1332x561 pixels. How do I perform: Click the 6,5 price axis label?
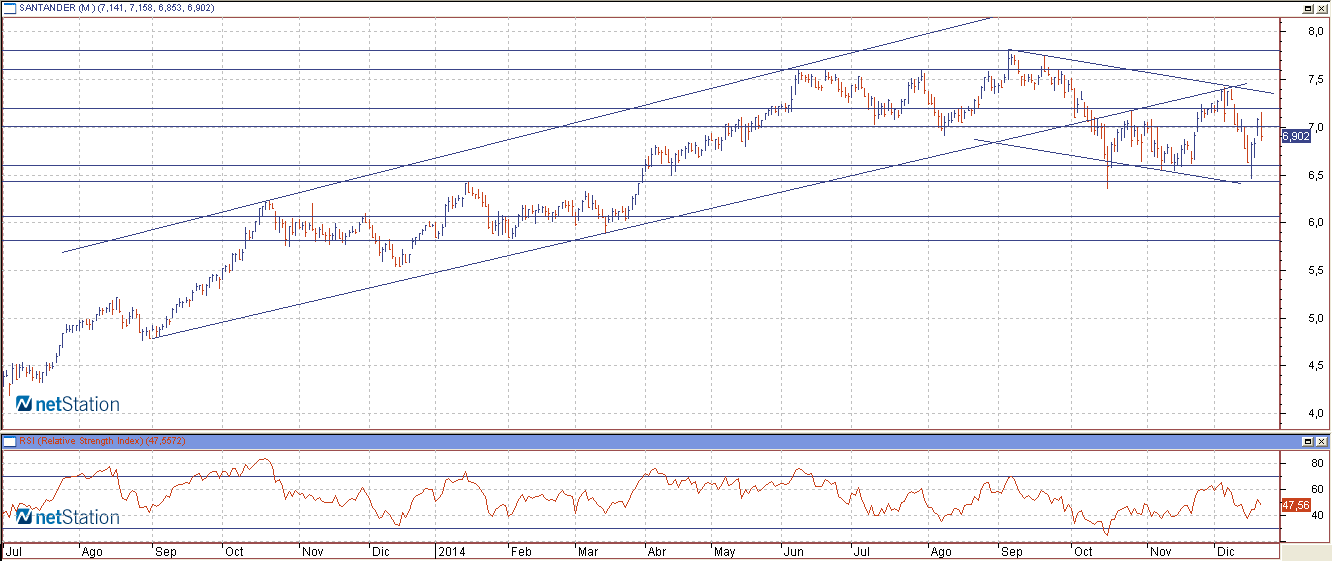1316,175
